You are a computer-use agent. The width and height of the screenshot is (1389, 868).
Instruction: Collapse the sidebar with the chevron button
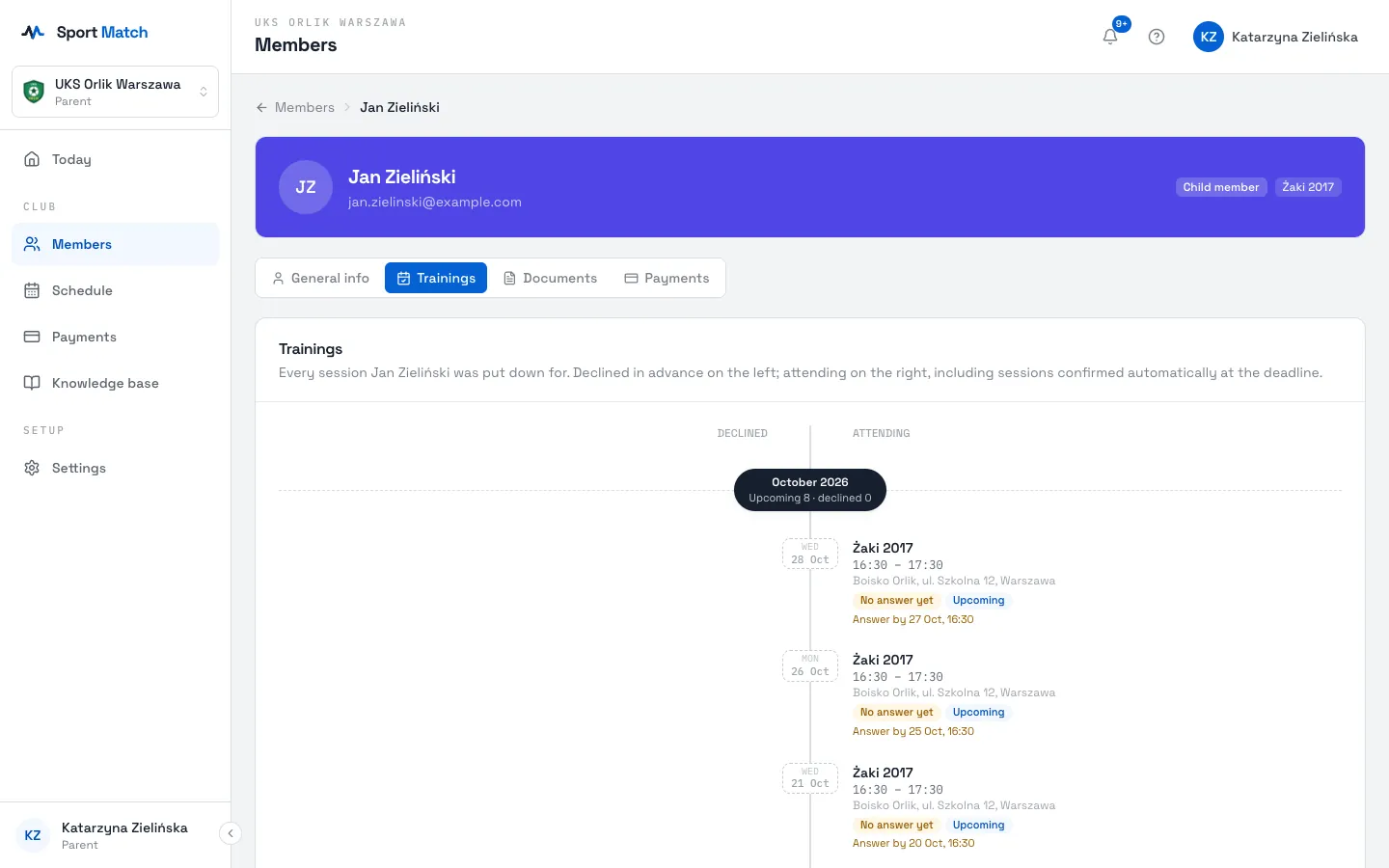point(231,833)
